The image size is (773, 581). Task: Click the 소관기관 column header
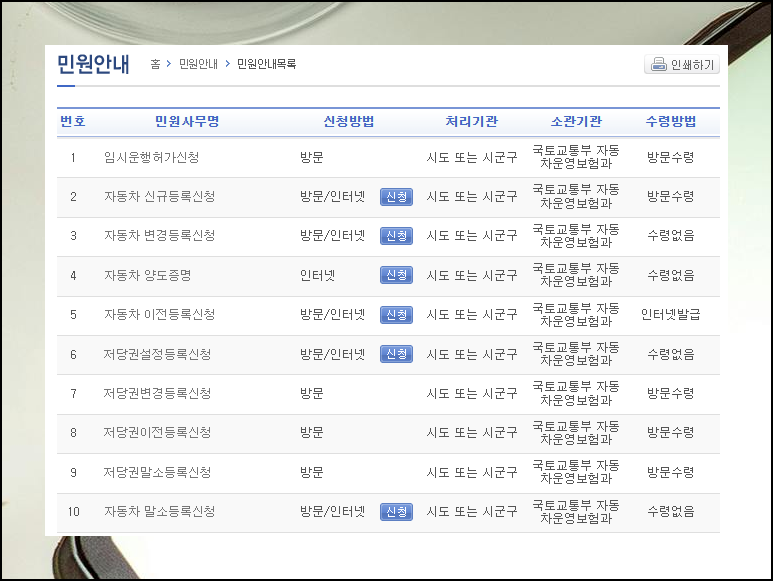(576, 121)
